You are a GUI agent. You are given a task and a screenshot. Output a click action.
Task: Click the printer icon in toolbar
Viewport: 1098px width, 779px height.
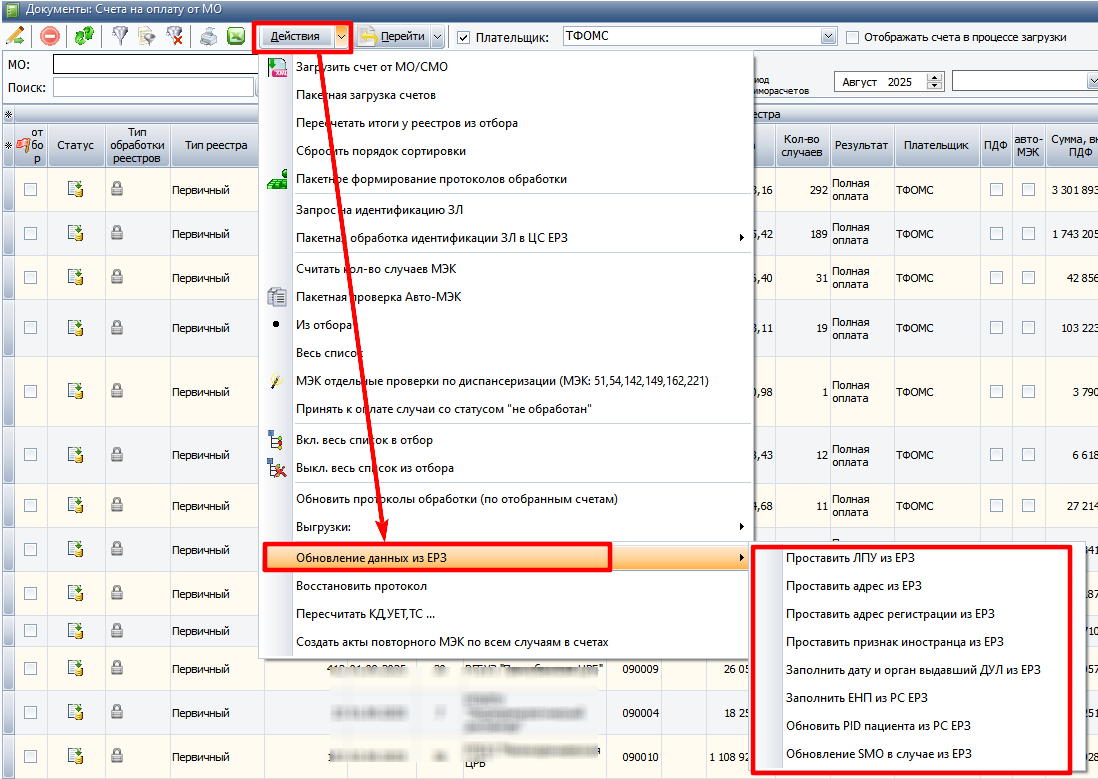pyautogui.click(x=208, y=36)
